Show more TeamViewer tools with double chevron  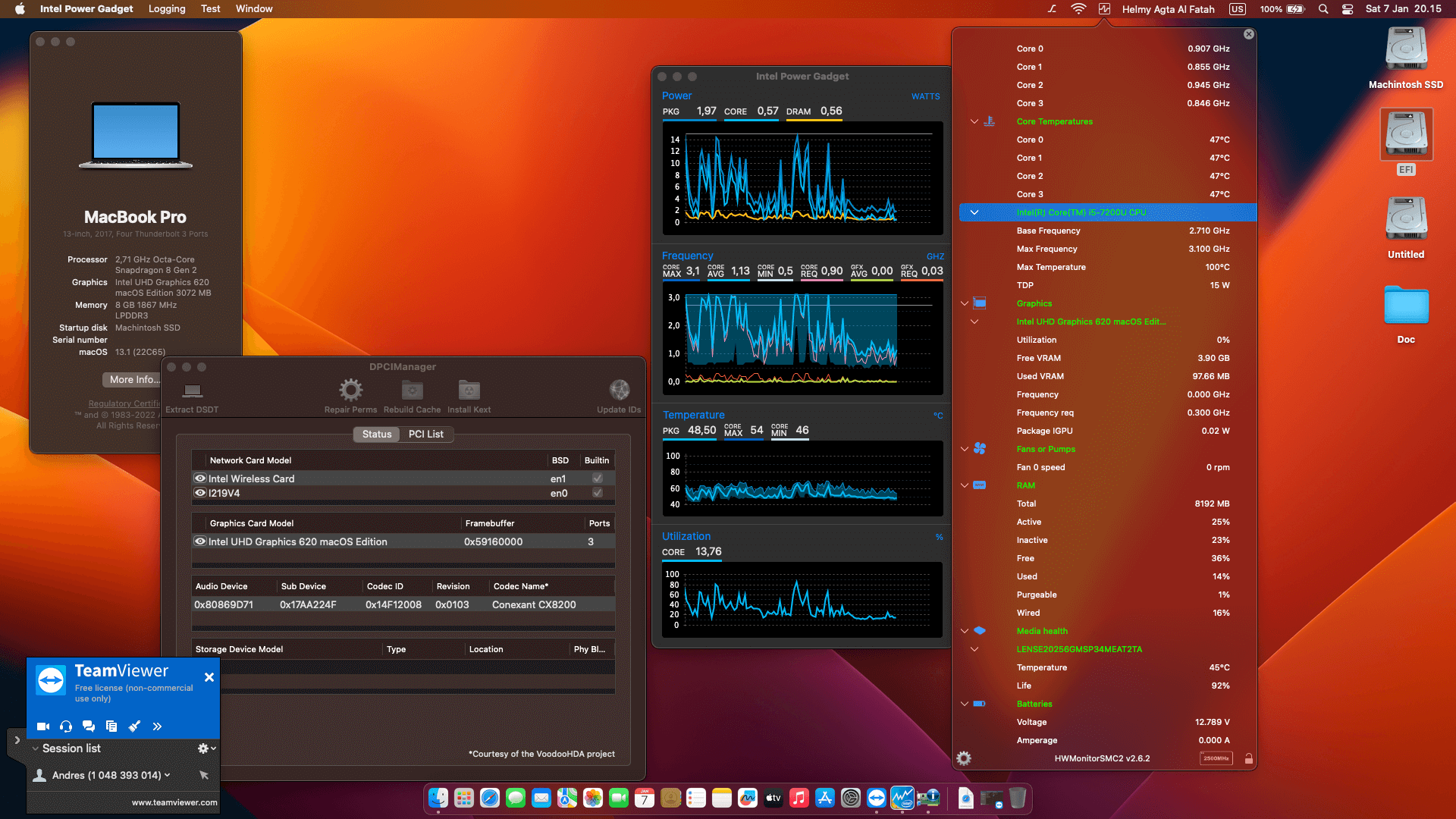coord(157,726)
